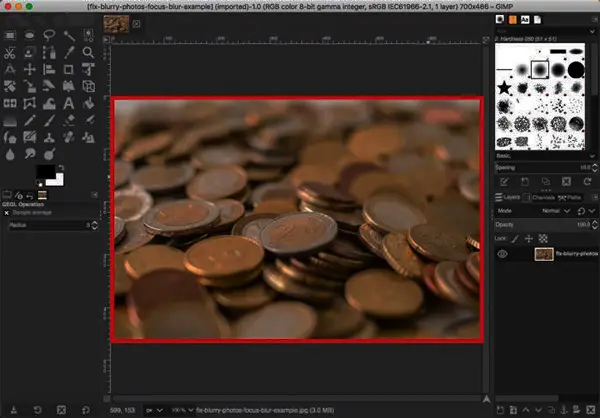Adjust the layer Opacity slider

[540, 225]
